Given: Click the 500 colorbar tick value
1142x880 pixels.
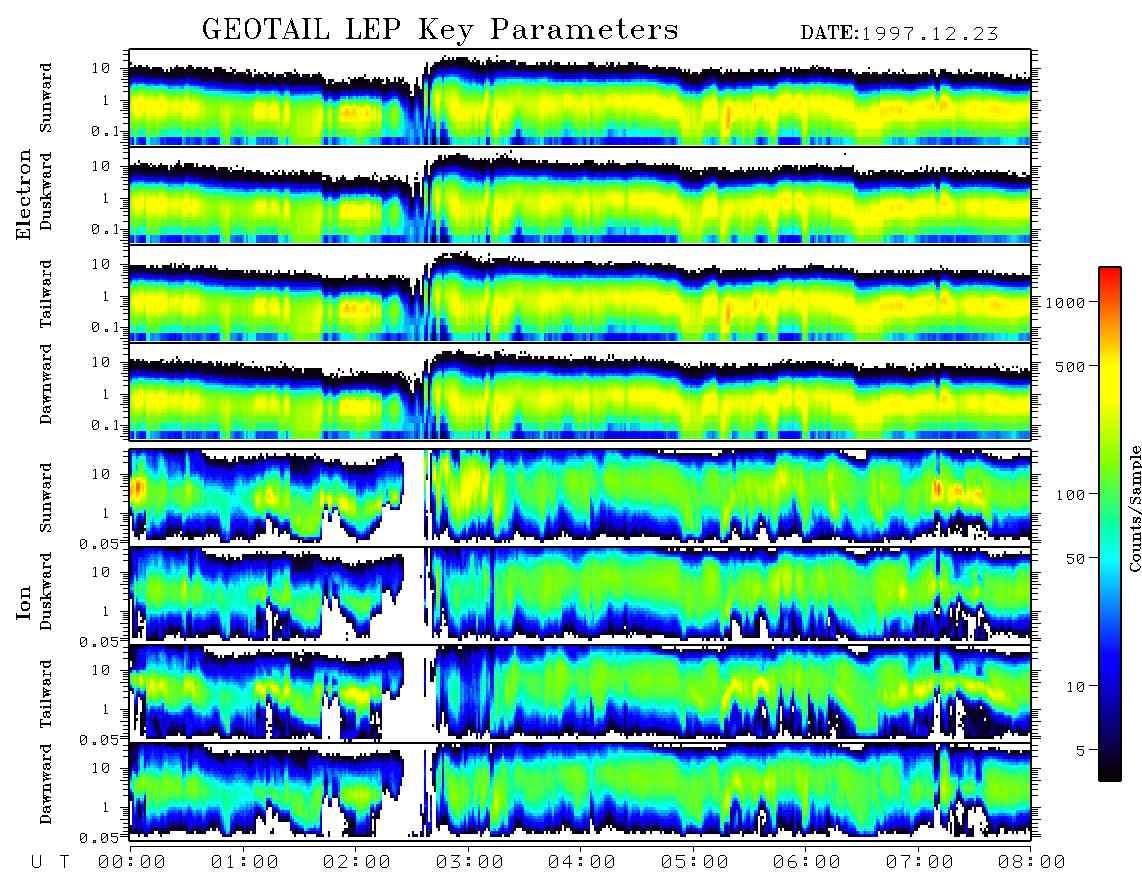Looking at the screenshot, I should coord(1071,366).
